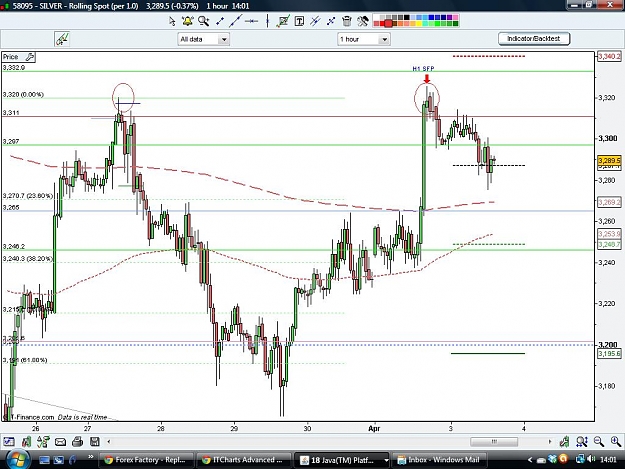Expand the Java Platform taskbar group arrow

(386, 460)
